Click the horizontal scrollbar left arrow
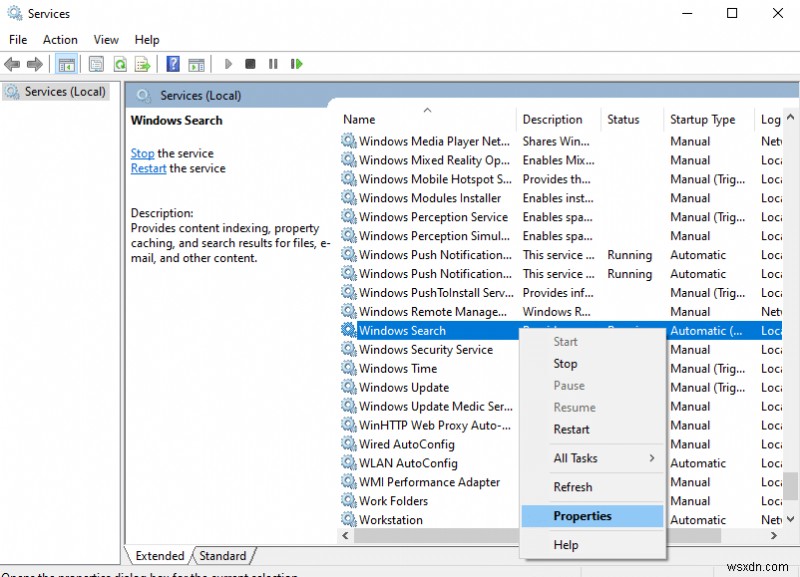The image size is (800, 577). [344, 537]
